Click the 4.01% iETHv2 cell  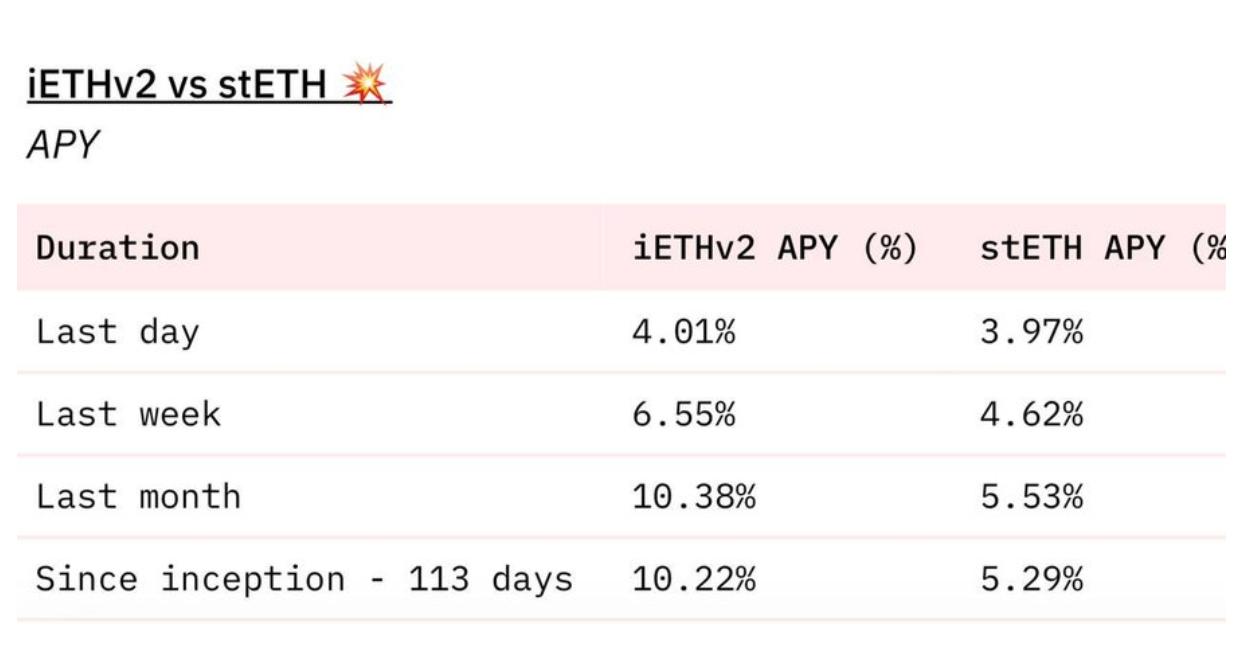coord(684,332)
